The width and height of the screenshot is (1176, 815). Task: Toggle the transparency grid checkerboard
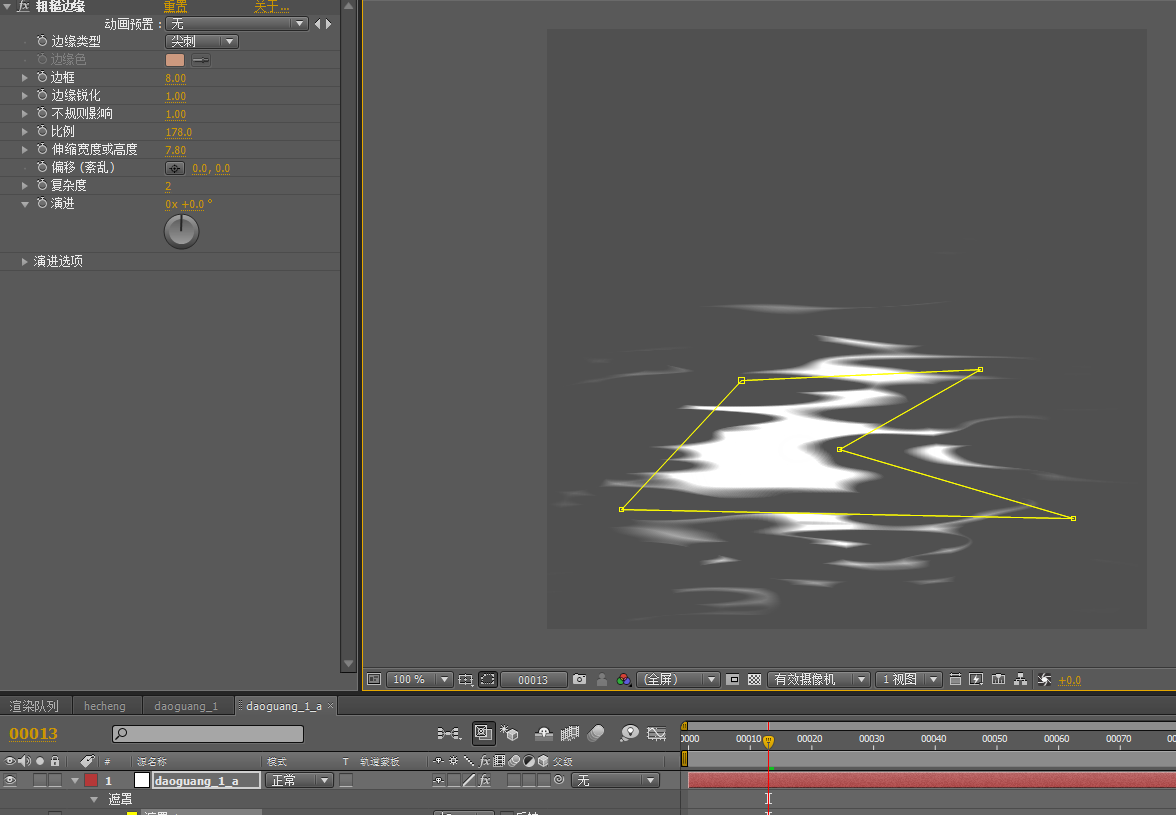pyautogui.click(x=754, y=679)
